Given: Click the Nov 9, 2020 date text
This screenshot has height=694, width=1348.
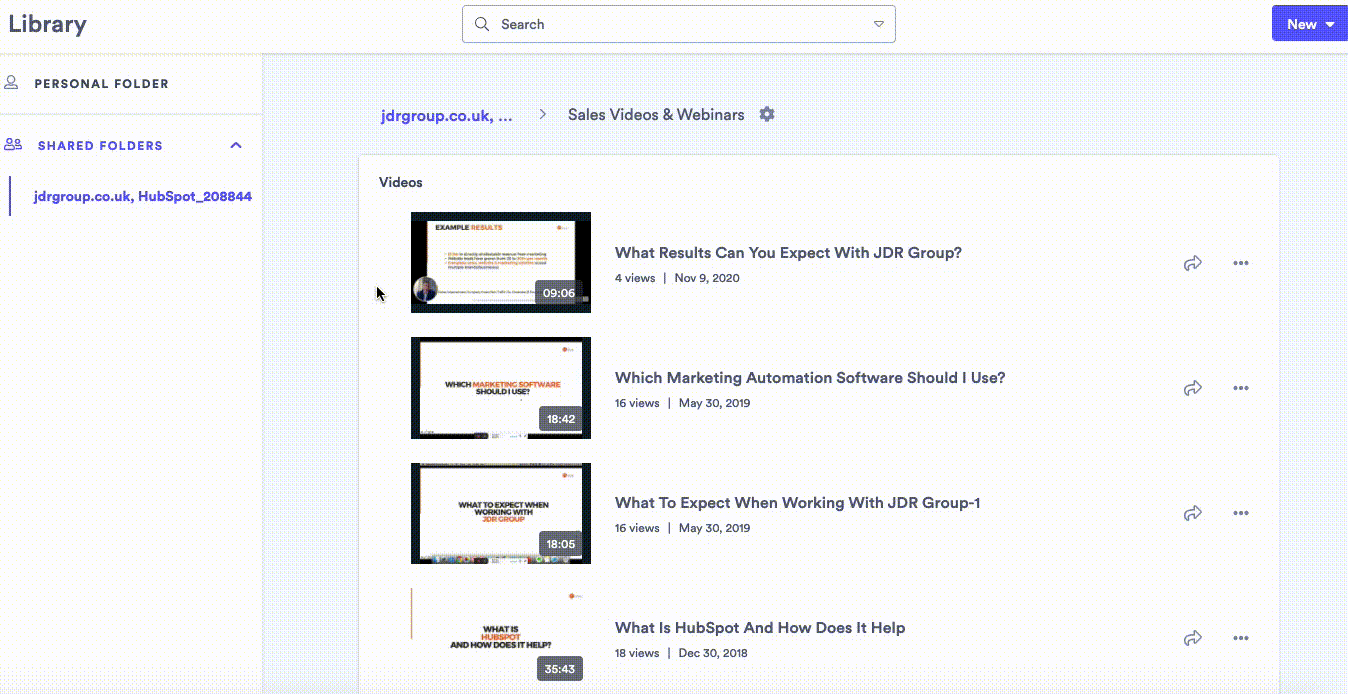Looking at the screenshot, I should tap(707, 278).
